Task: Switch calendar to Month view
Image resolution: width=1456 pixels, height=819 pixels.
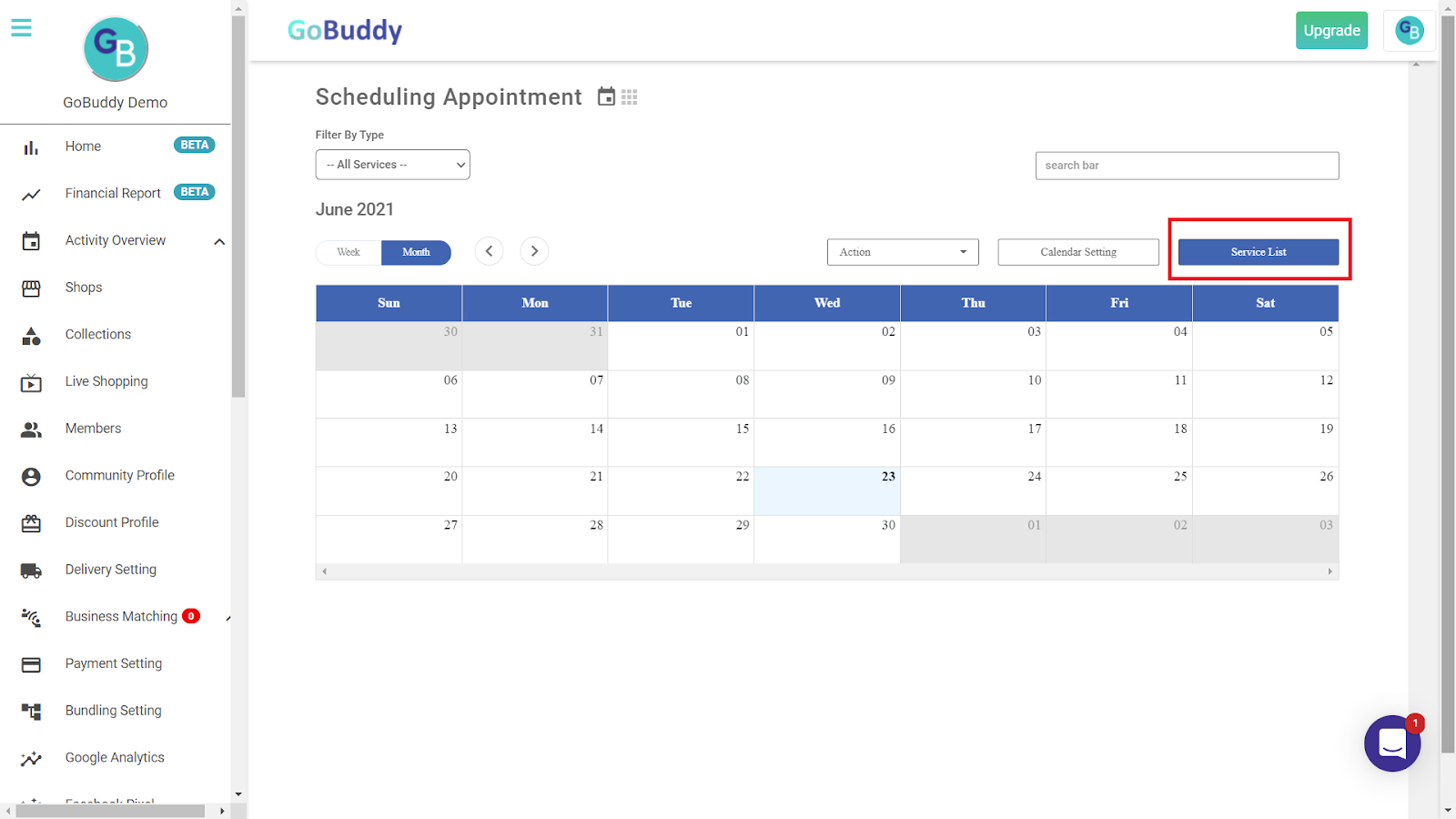Action: (x=416, y=252)
